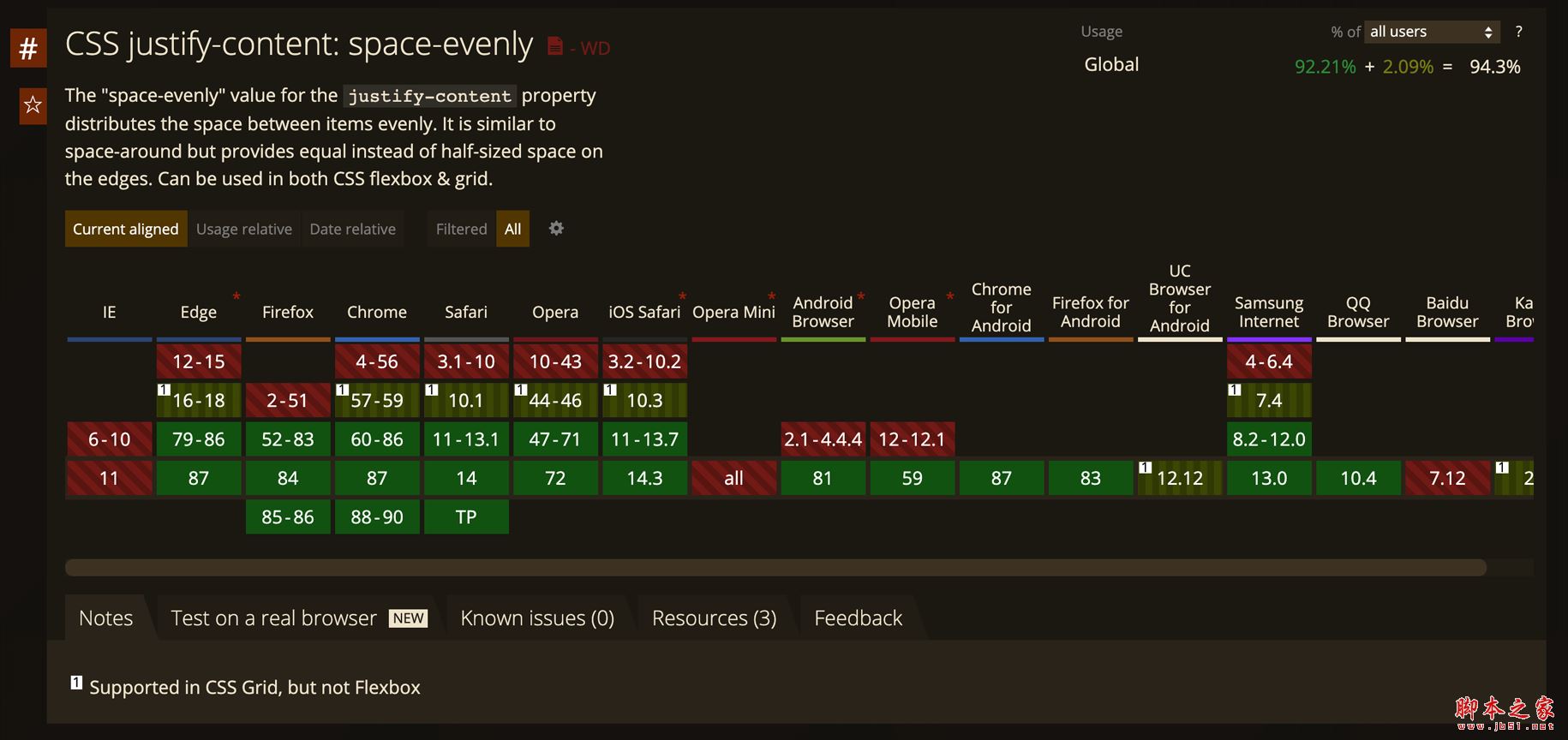1568x740 pixels.
Task: Select Firefox 2-51 cell
Action: click(x=288, y=400)
